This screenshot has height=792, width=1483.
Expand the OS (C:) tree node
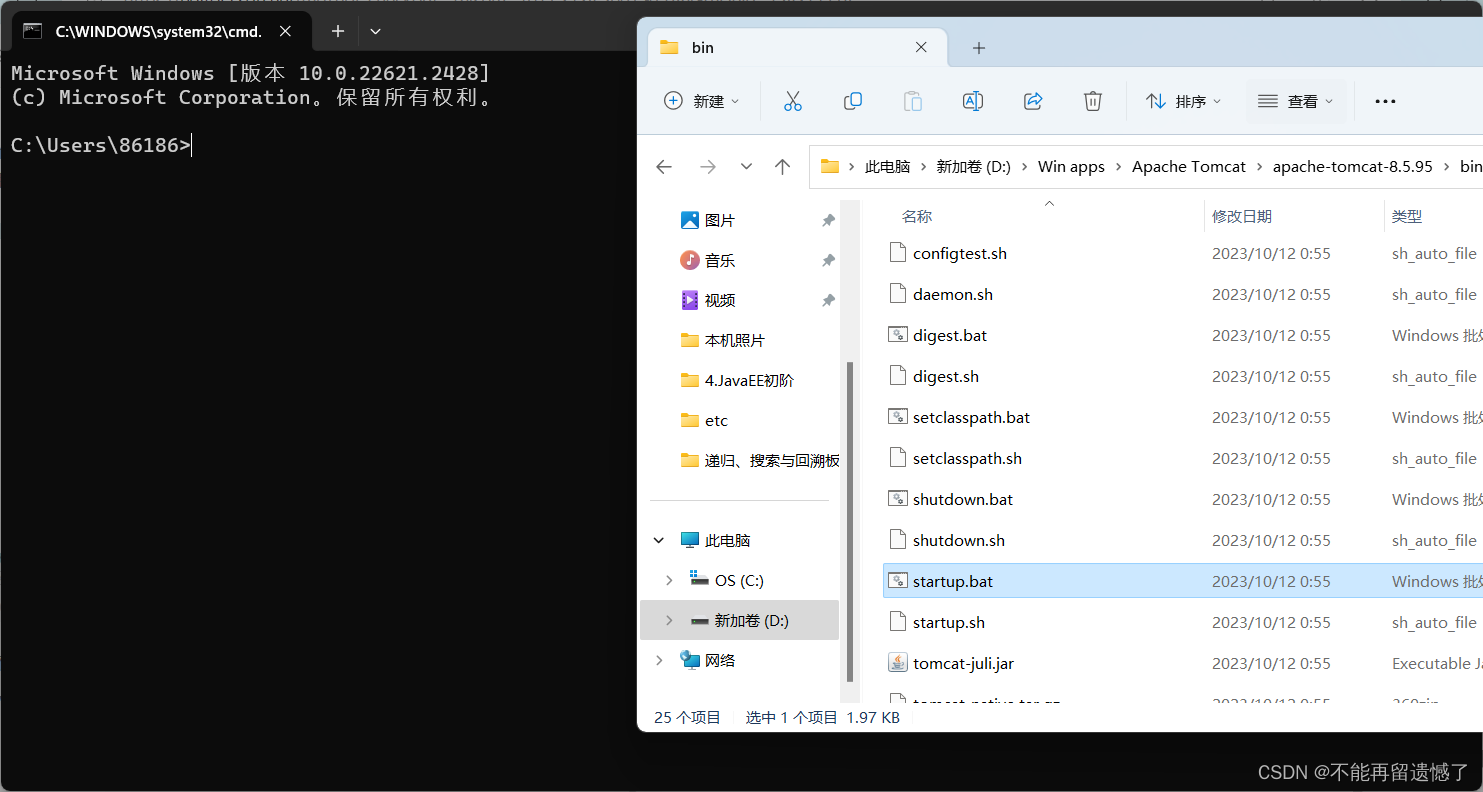(669, 580)
